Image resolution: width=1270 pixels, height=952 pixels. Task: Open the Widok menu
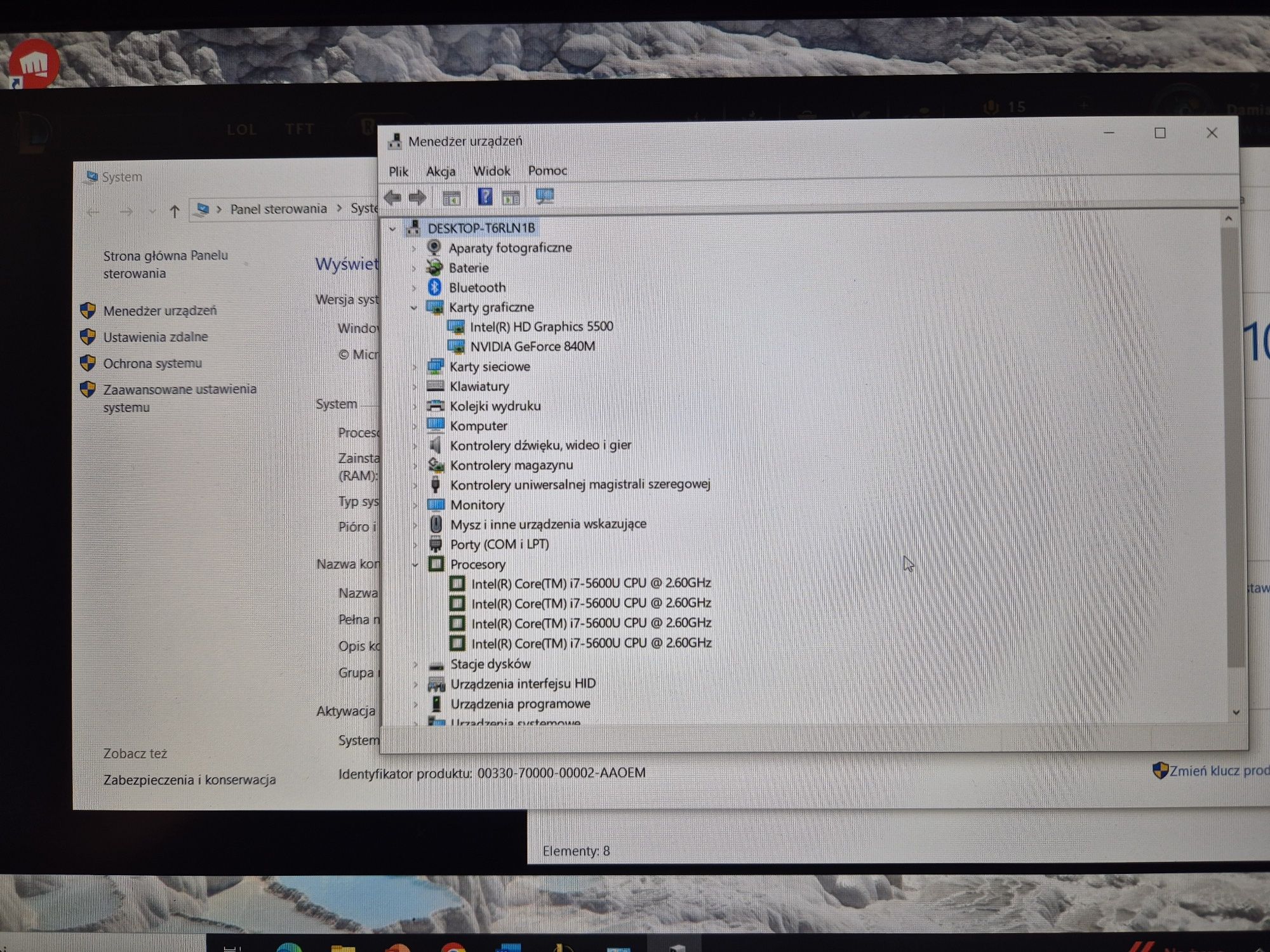tap(491, 171)
